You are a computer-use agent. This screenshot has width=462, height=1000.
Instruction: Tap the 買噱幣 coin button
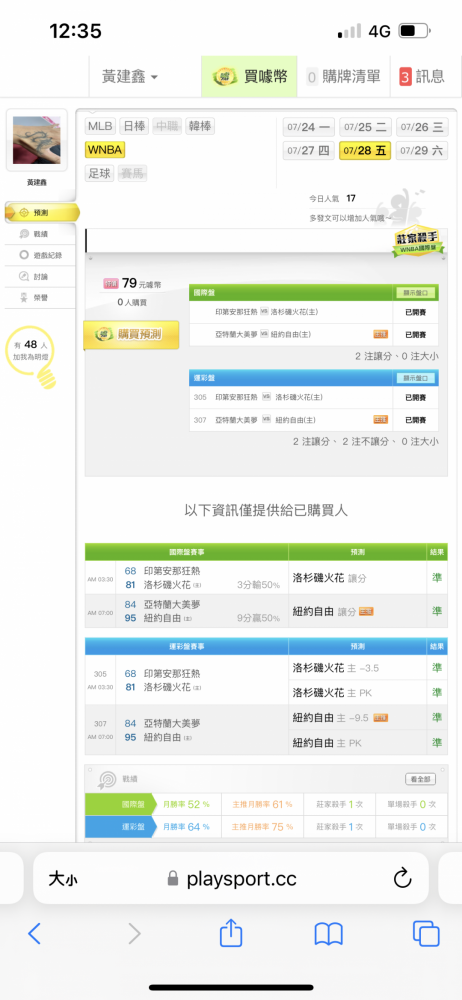tap(250, 77)
